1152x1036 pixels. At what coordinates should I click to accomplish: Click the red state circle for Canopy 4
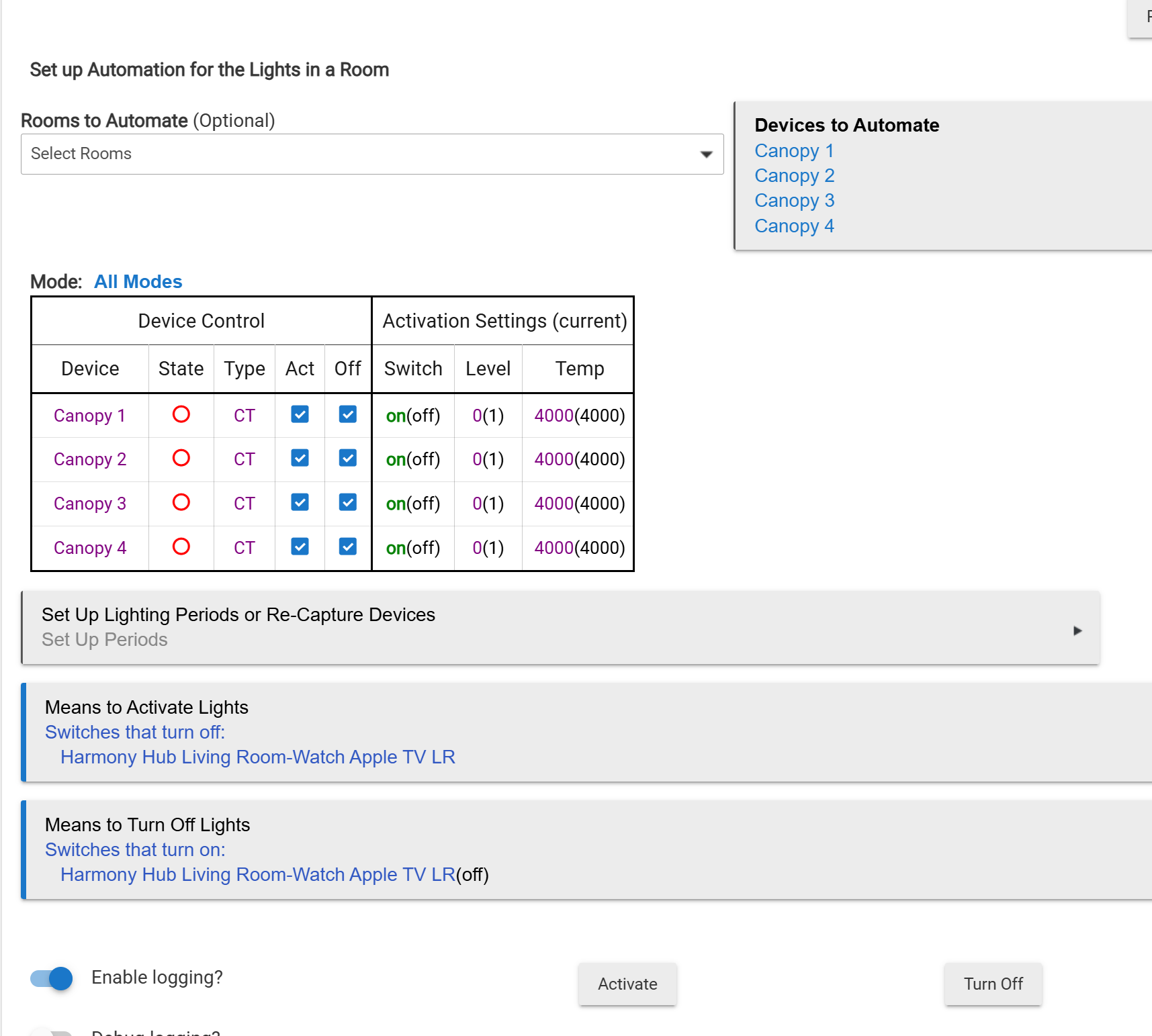point(181,547)
